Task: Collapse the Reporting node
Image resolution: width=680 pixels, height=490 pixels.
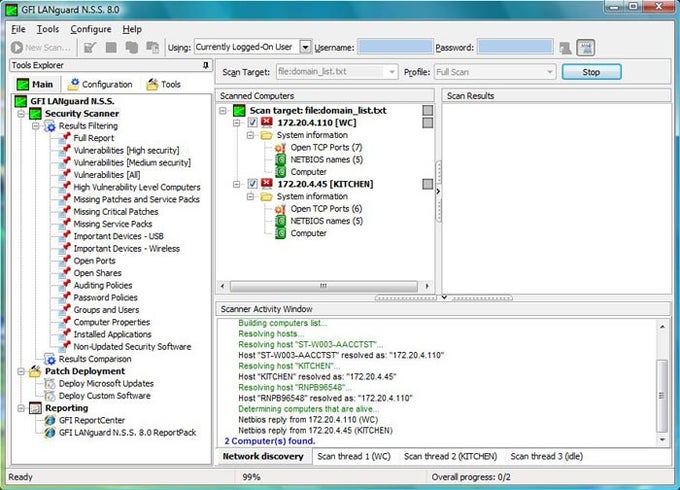Action: [x=21, y=408]
